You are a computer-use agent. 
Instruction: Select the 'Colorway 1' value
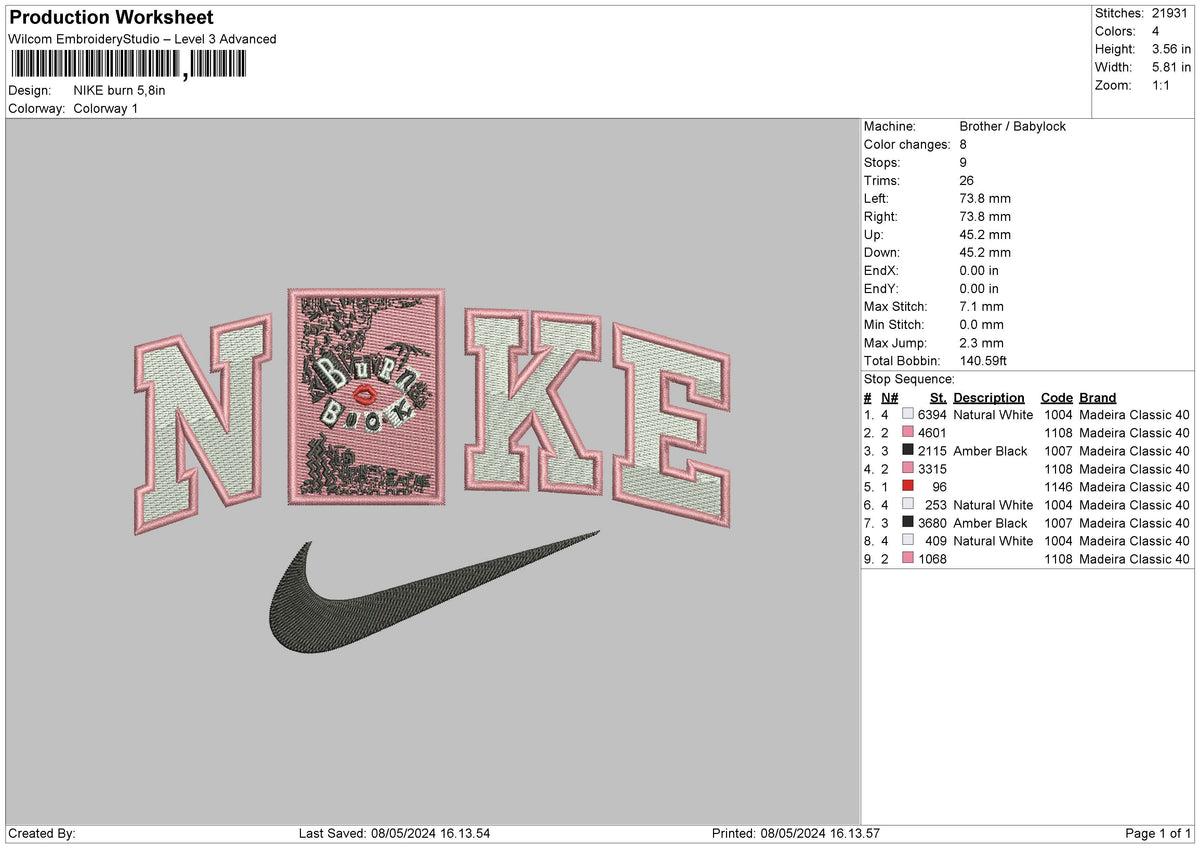point(106,108)
